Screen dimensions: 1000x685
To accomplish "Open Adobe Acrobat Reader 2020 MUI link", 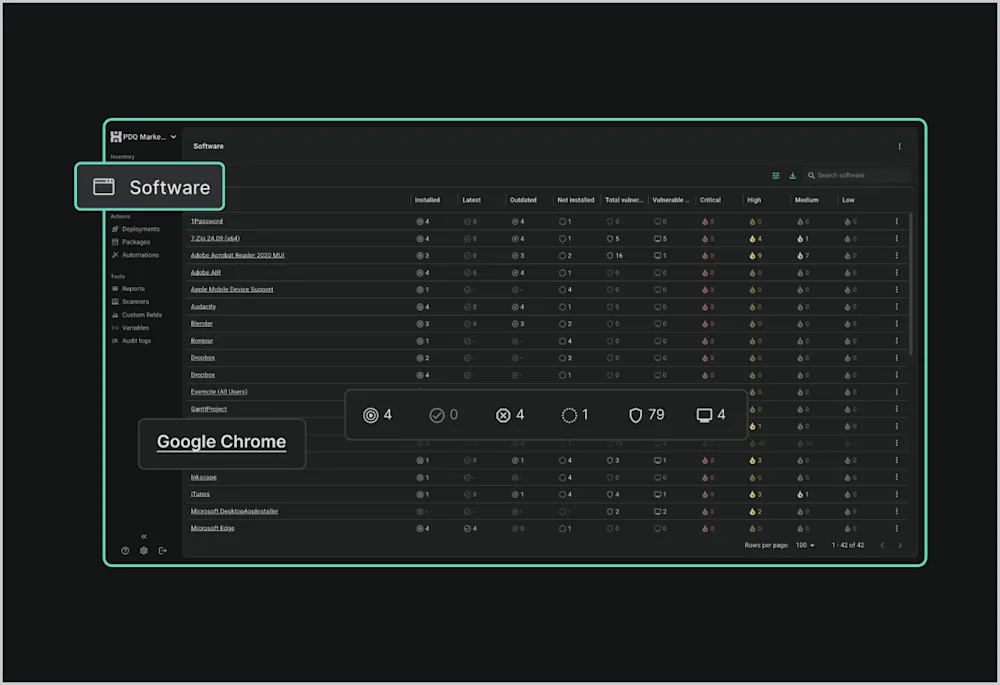I will (237, 255).
